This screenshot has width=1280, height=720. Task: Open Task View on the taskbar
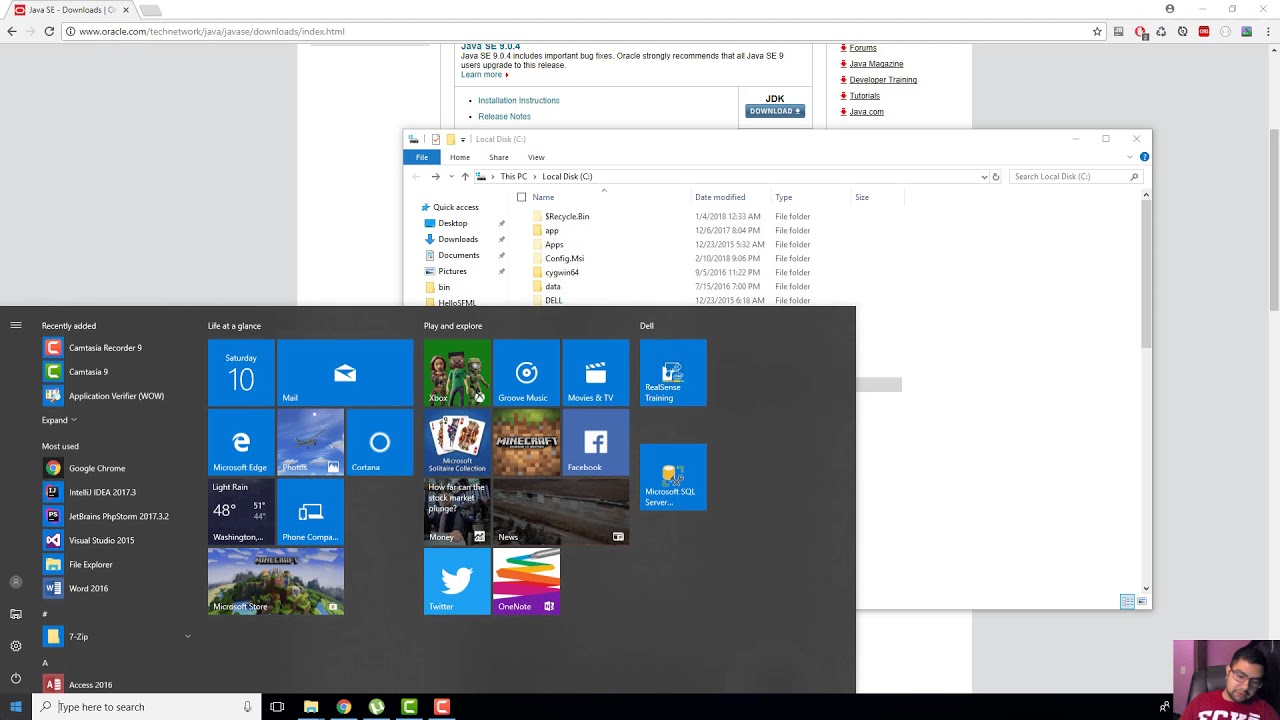click(277, 707)
